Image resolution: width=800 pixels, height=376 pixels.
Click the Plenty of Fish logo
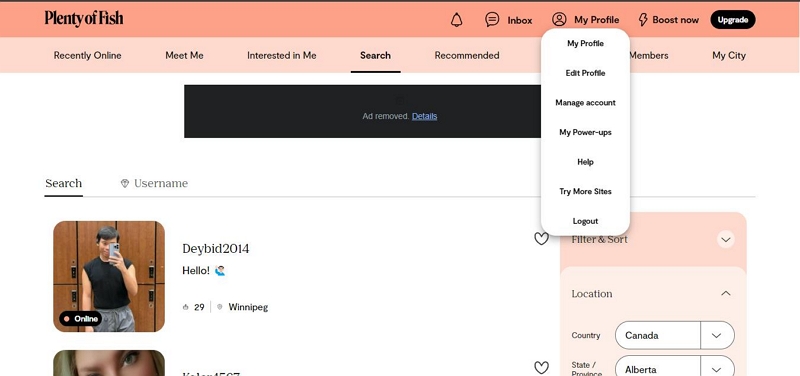pyautogui.click(x=84, y=19)
